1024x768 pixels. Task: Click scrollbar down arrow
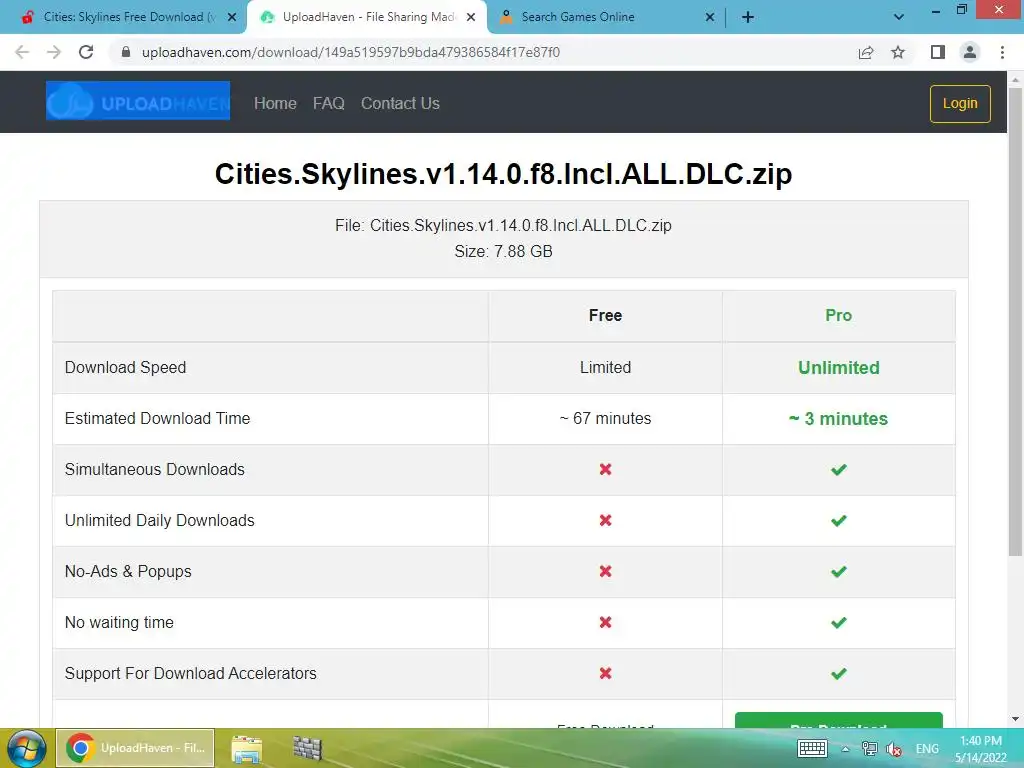1015,719
